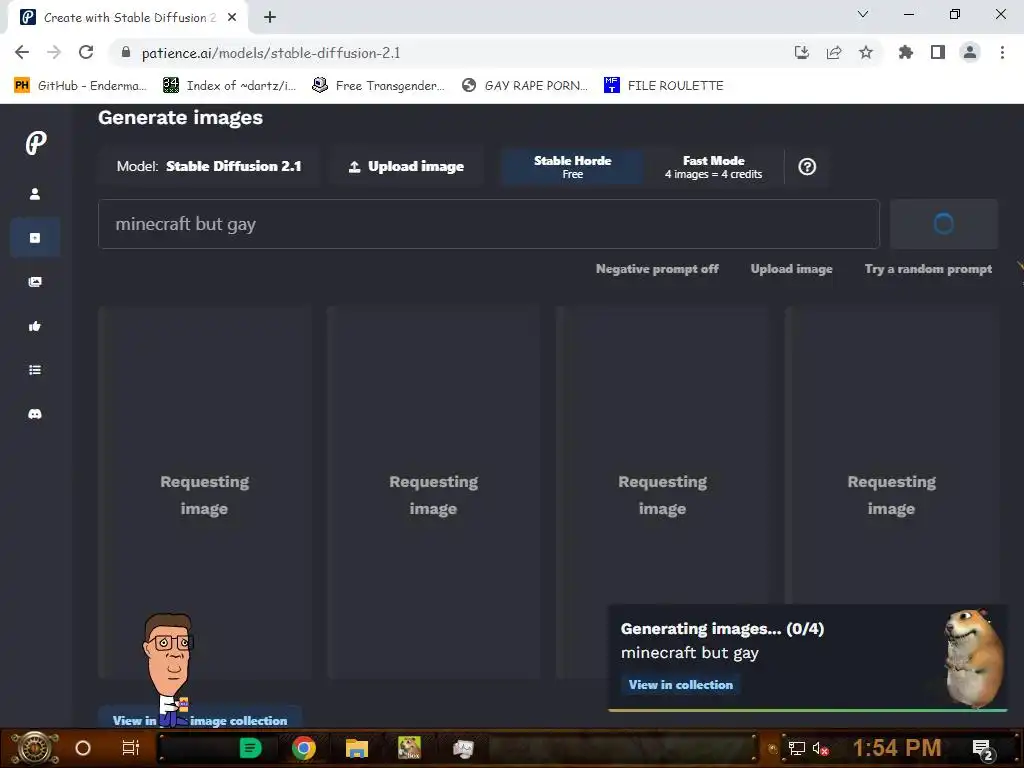Open the list icon in sidebar
The image size is (1024, 768).
pyautogui.click(x=35, y=370)
